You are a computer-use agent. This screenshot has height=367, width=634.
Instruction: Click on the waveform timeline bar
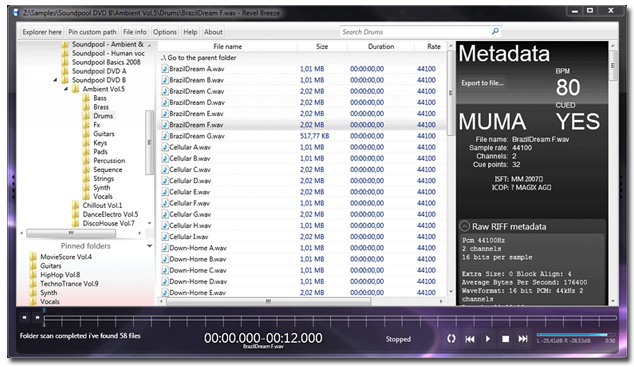point(330,319)
